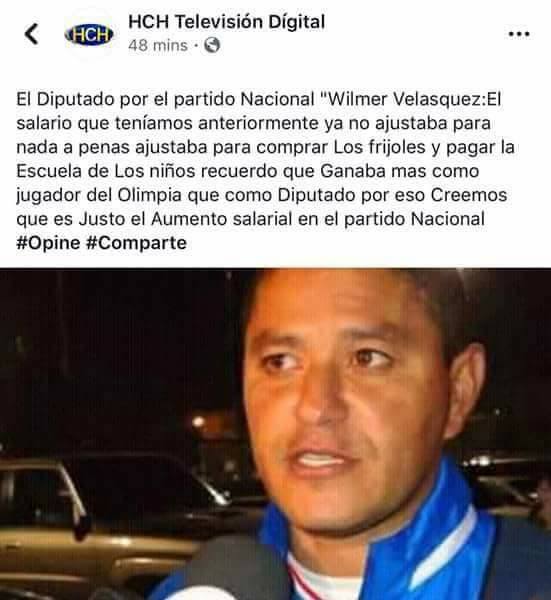Screen dimensions: 551x600
Task: Click the line starting Escuela de Los niños
Action: pyautogui.click(x=248, y=171)
